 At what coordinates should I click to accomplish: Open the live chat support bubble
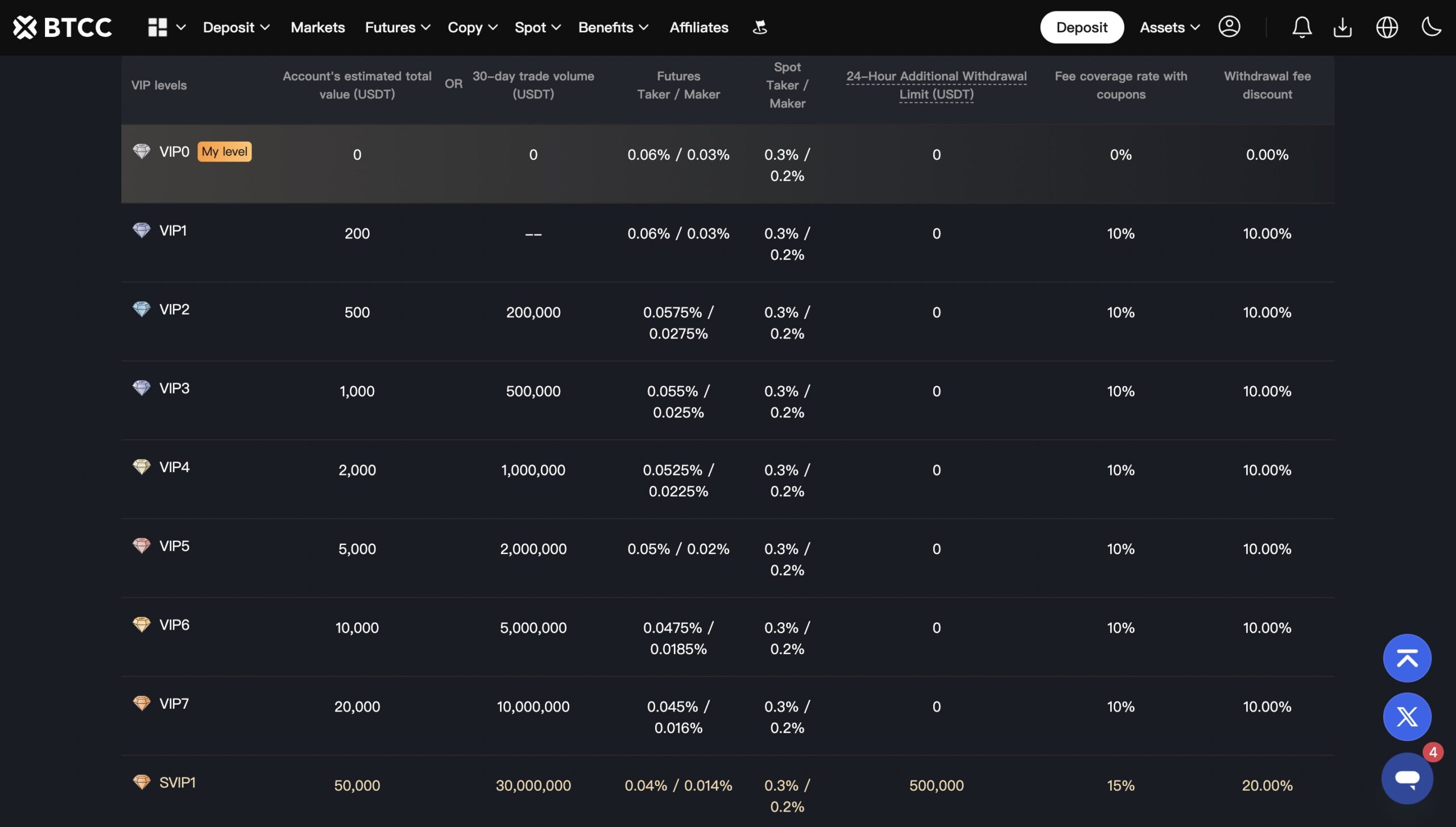1407,778
